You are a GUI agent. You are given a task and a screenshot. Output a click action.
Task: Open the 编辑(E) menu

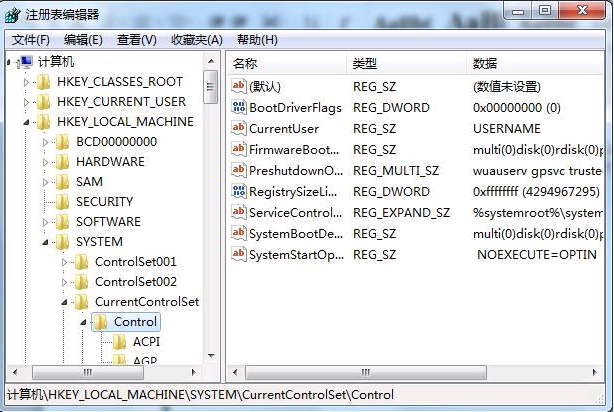pos(83,40)
